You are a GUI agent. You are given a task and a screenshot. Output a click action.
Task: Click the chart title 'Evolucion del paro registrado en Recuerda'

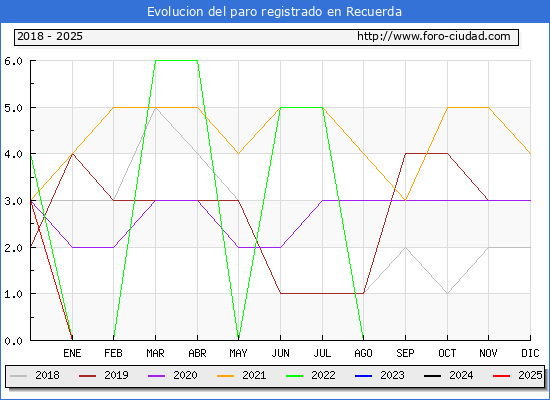click(x=274, y=12)
